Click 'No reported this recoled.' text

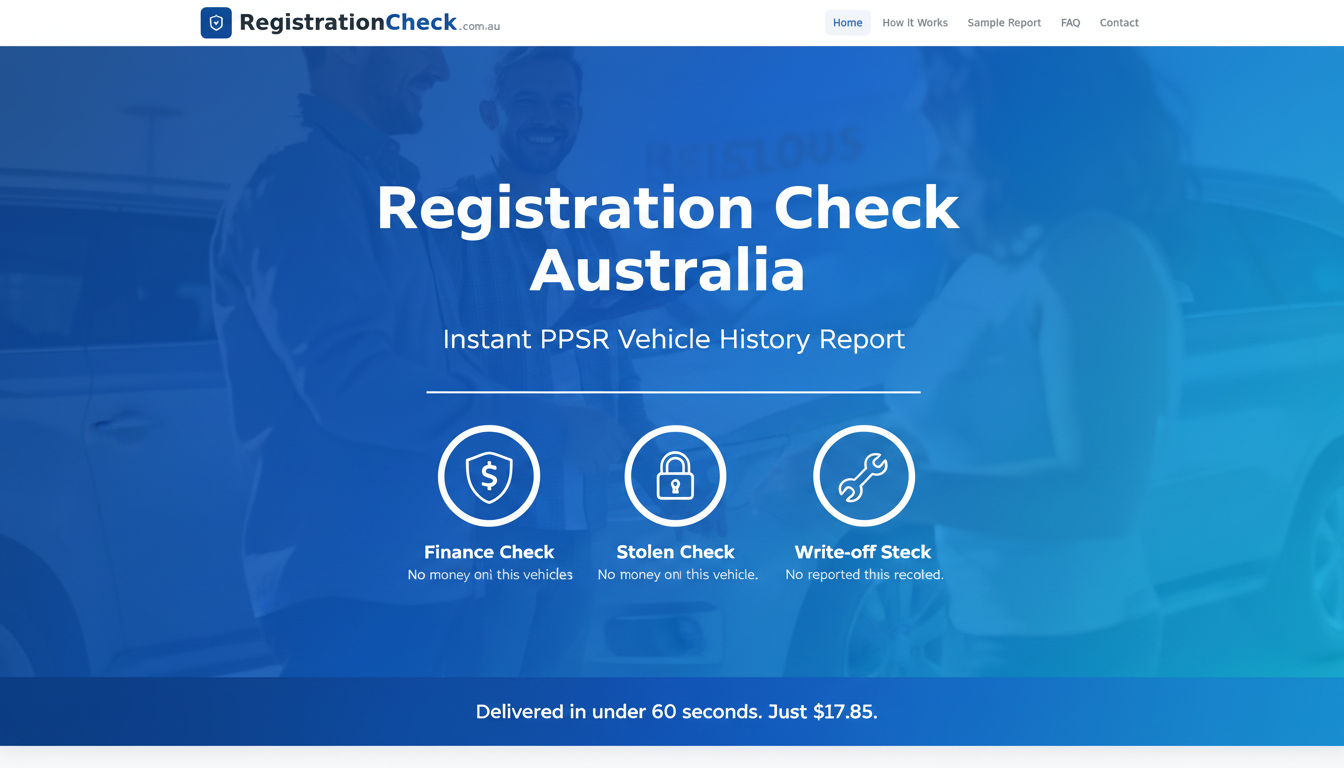click(864, 575)
